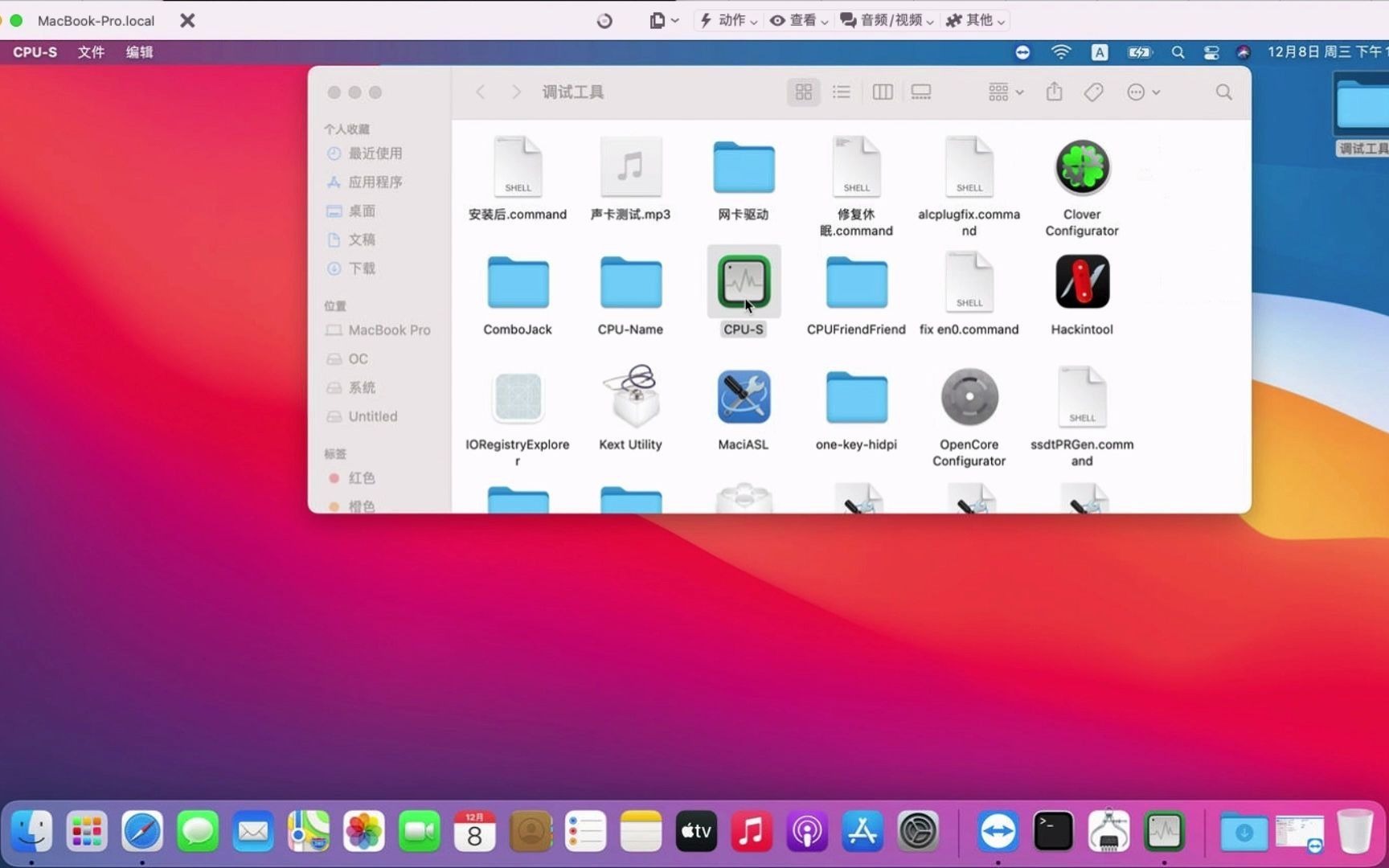Viewport: 1389px width, 868px height.
Task: Open the Hackintool app
Action: point(1082,282)
